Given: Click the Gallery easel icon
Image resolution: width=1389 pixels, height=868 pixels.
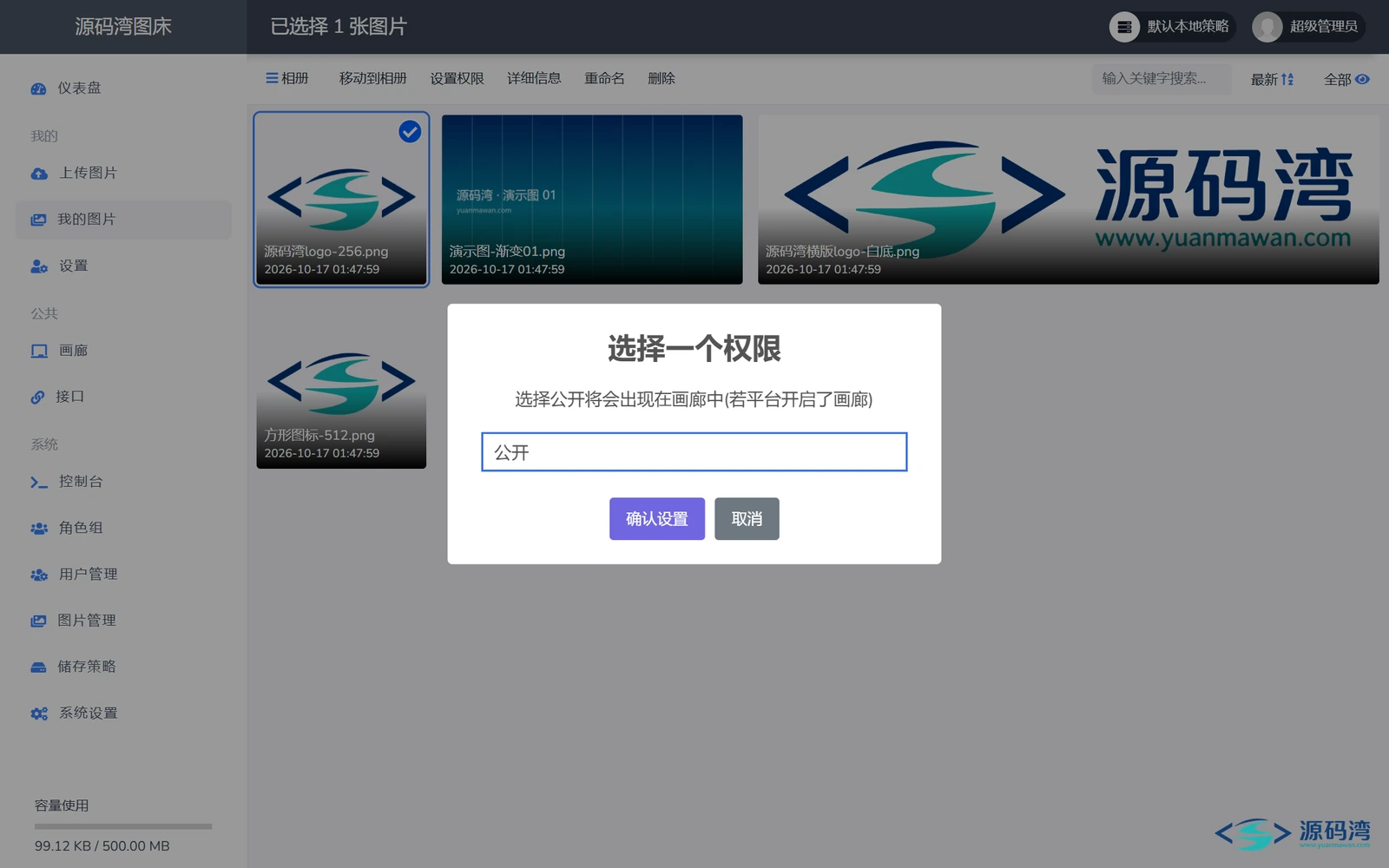Looking at the screenshot, I should pyautogui.click(x=39, y=352).
